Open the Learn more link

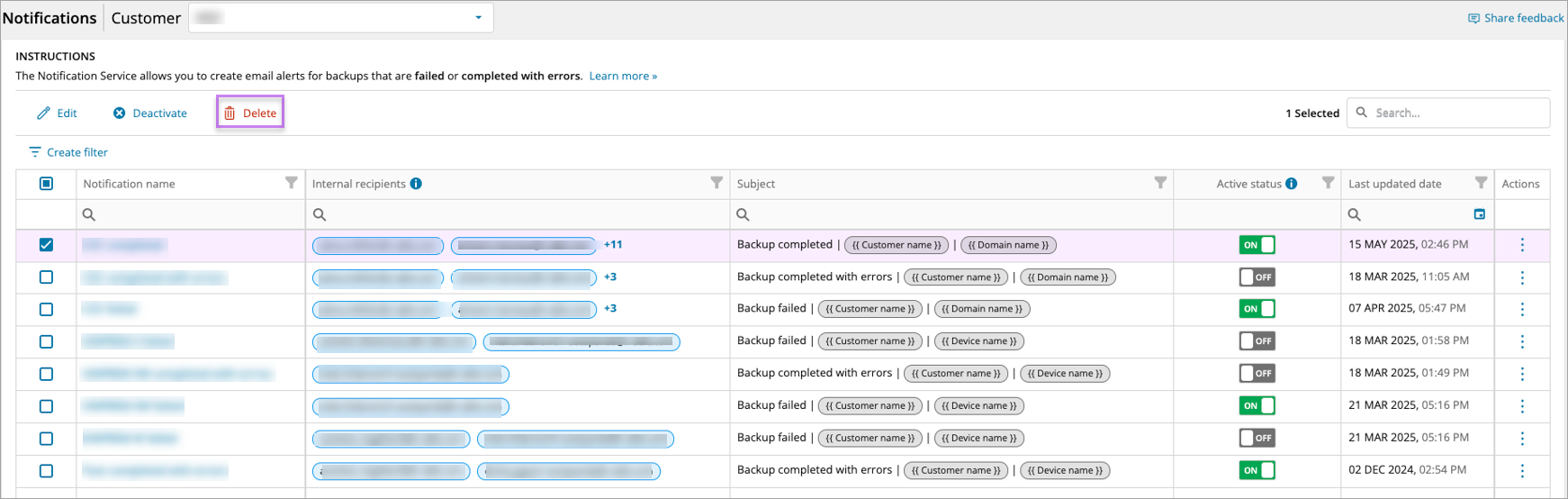point(623,76)
